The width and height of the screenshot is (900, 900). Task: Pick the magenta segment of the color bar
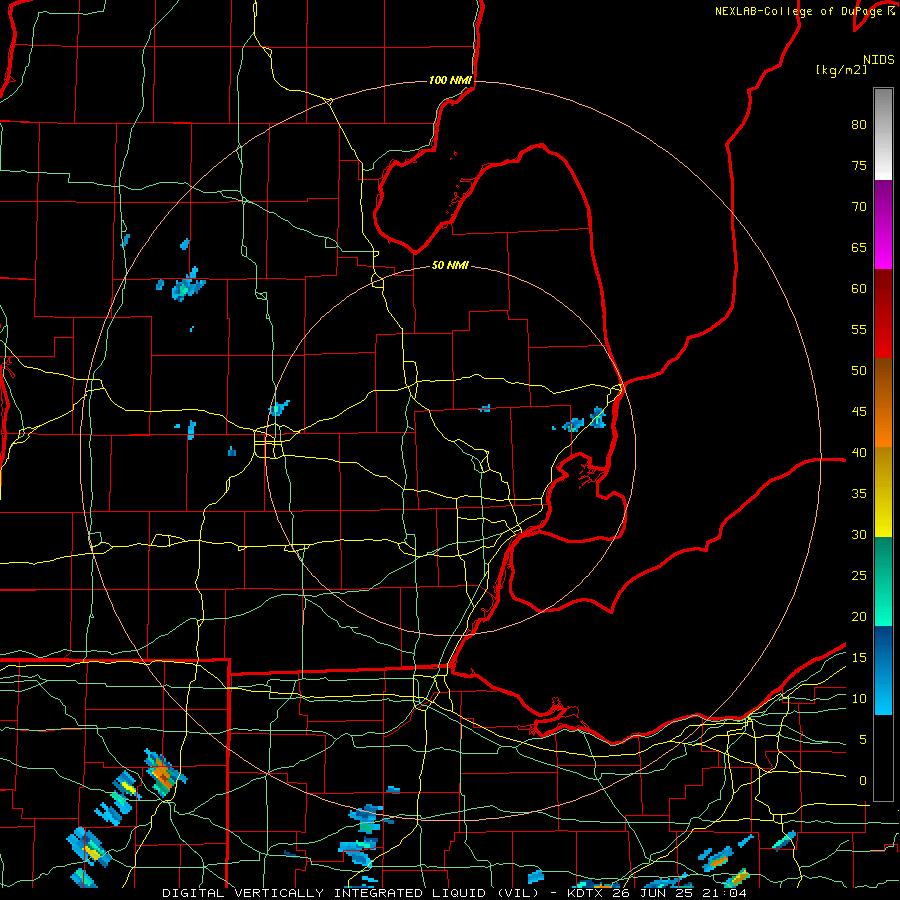pos(883,248)
